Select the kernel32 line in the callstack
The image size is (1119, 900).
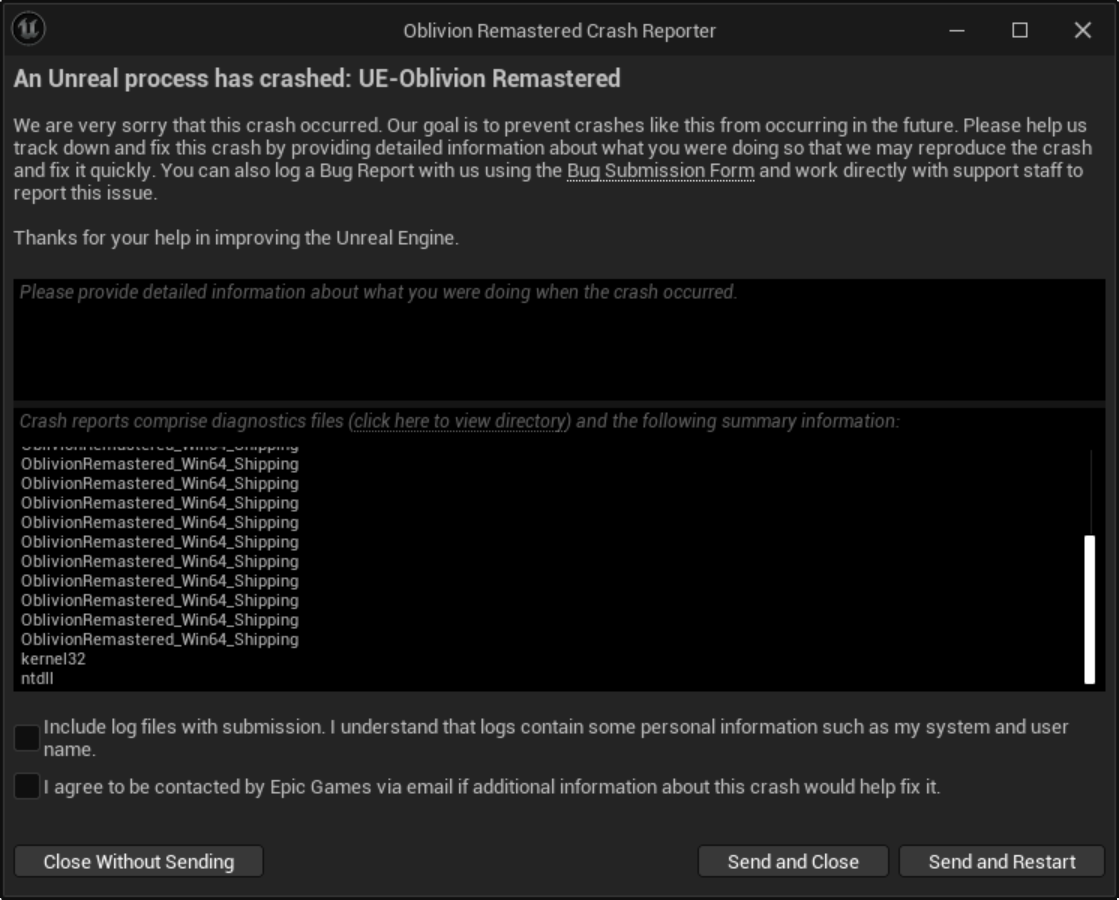click(53, 659)
